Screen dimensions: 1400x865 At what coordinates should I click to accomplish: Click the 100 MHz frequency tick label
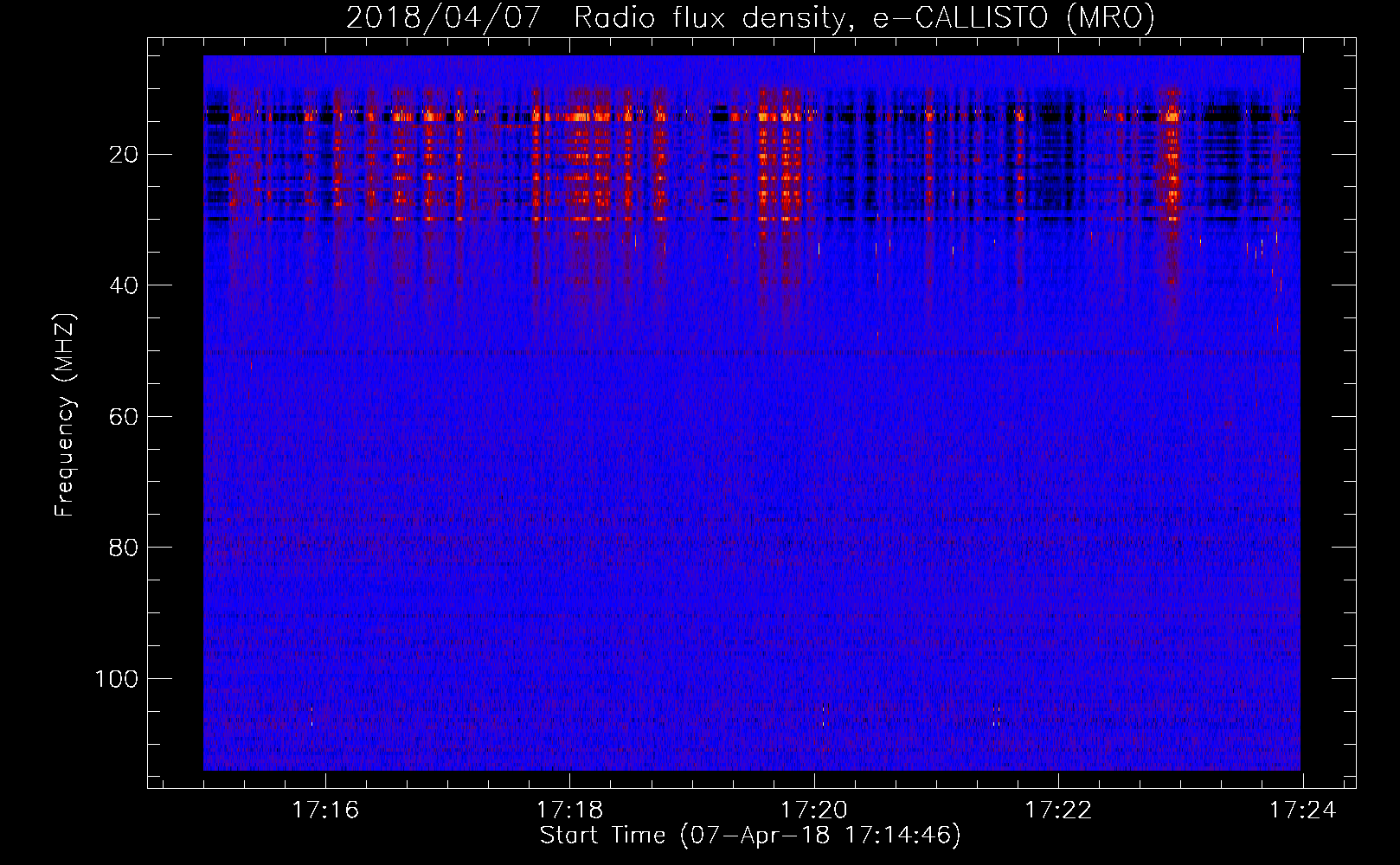(117, 679)
